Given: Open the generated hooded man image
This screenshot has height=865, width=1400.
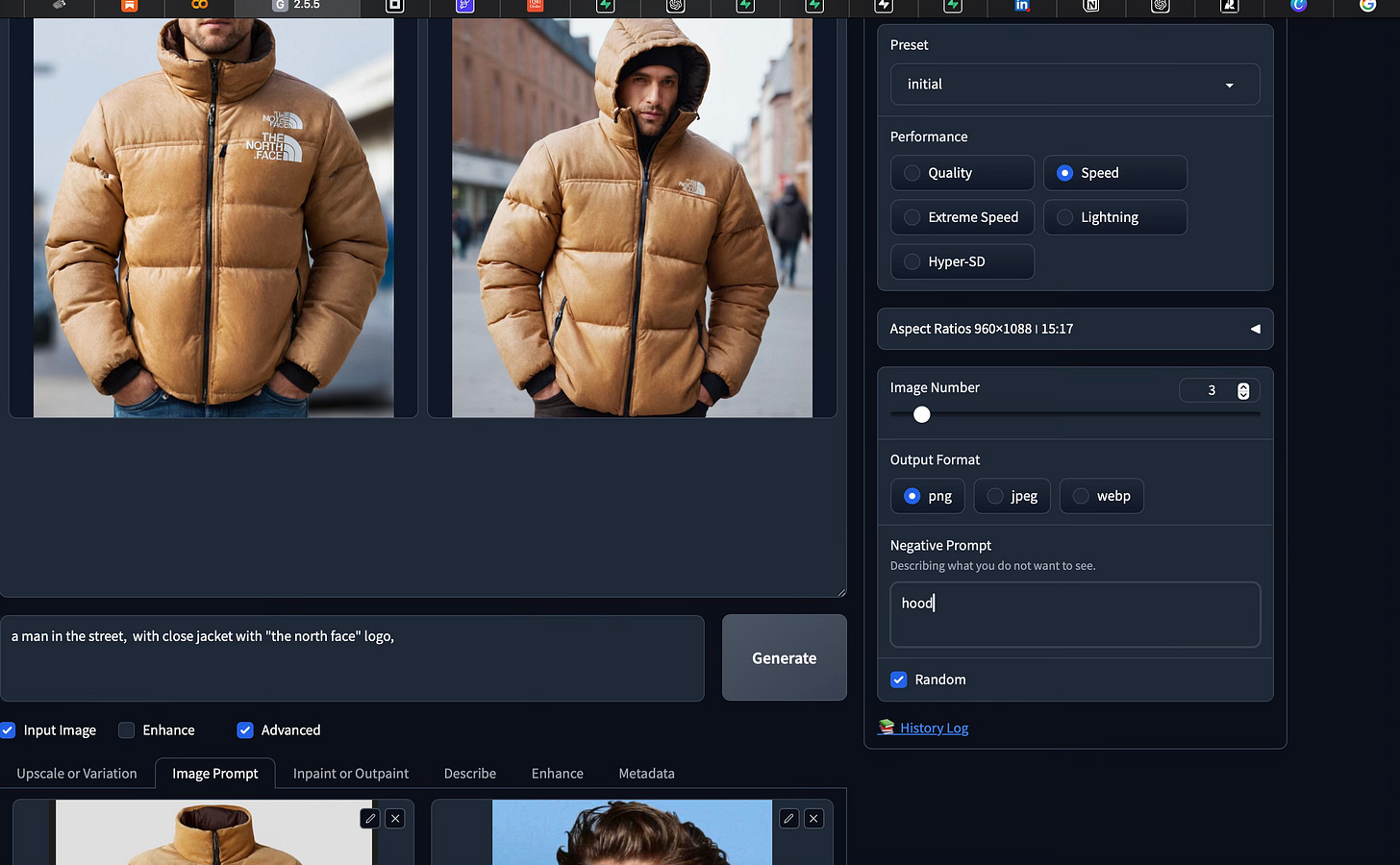Looking at the screenshot, I should (x=632, y=217).
